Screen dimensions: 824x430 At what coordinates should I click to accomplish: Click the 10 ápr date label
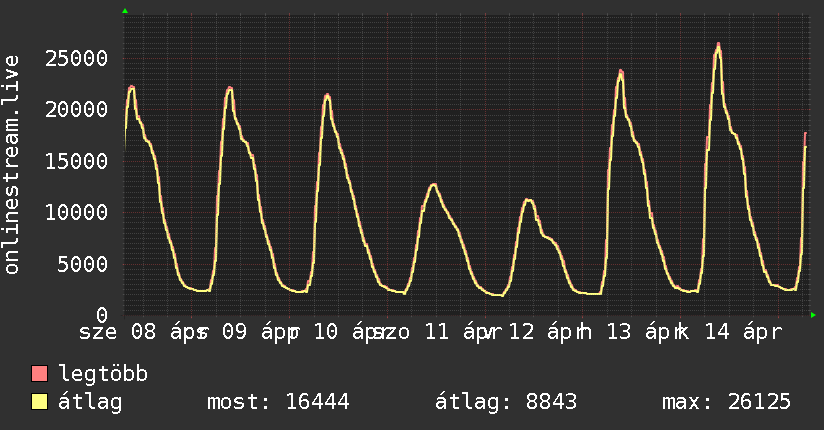(352, 332)
